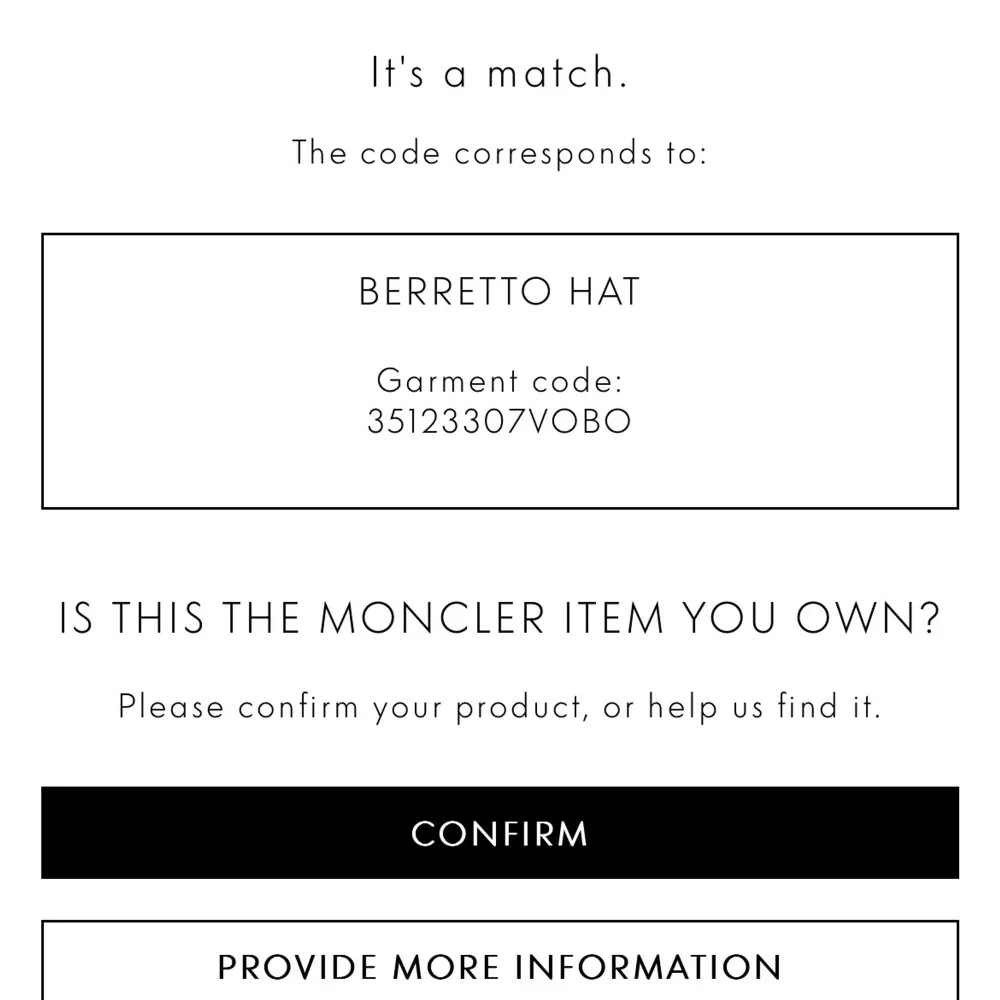Click the garment code 35123307VOBO
Viewport: 1000px width, 1000px height.
(499, 422)
